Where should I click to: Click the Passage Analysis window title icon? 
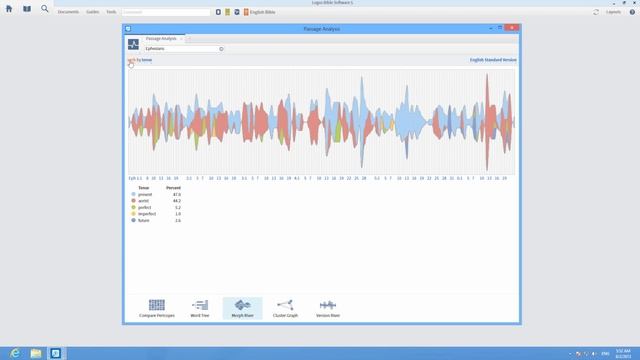[128, 29]
